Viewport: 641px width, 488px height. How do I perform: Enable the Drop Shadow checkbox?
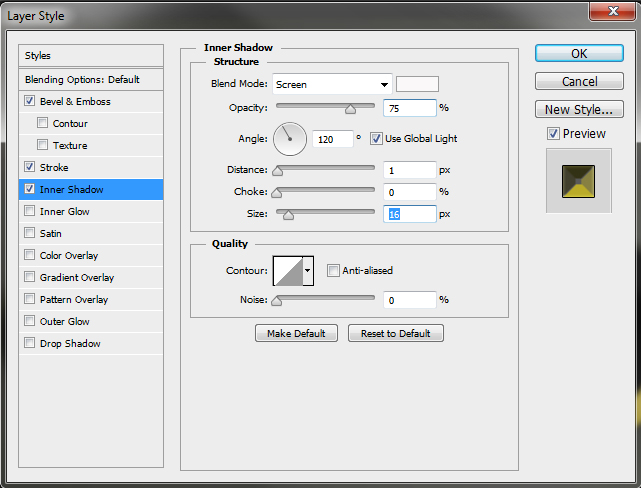click(x=30, y=343)
